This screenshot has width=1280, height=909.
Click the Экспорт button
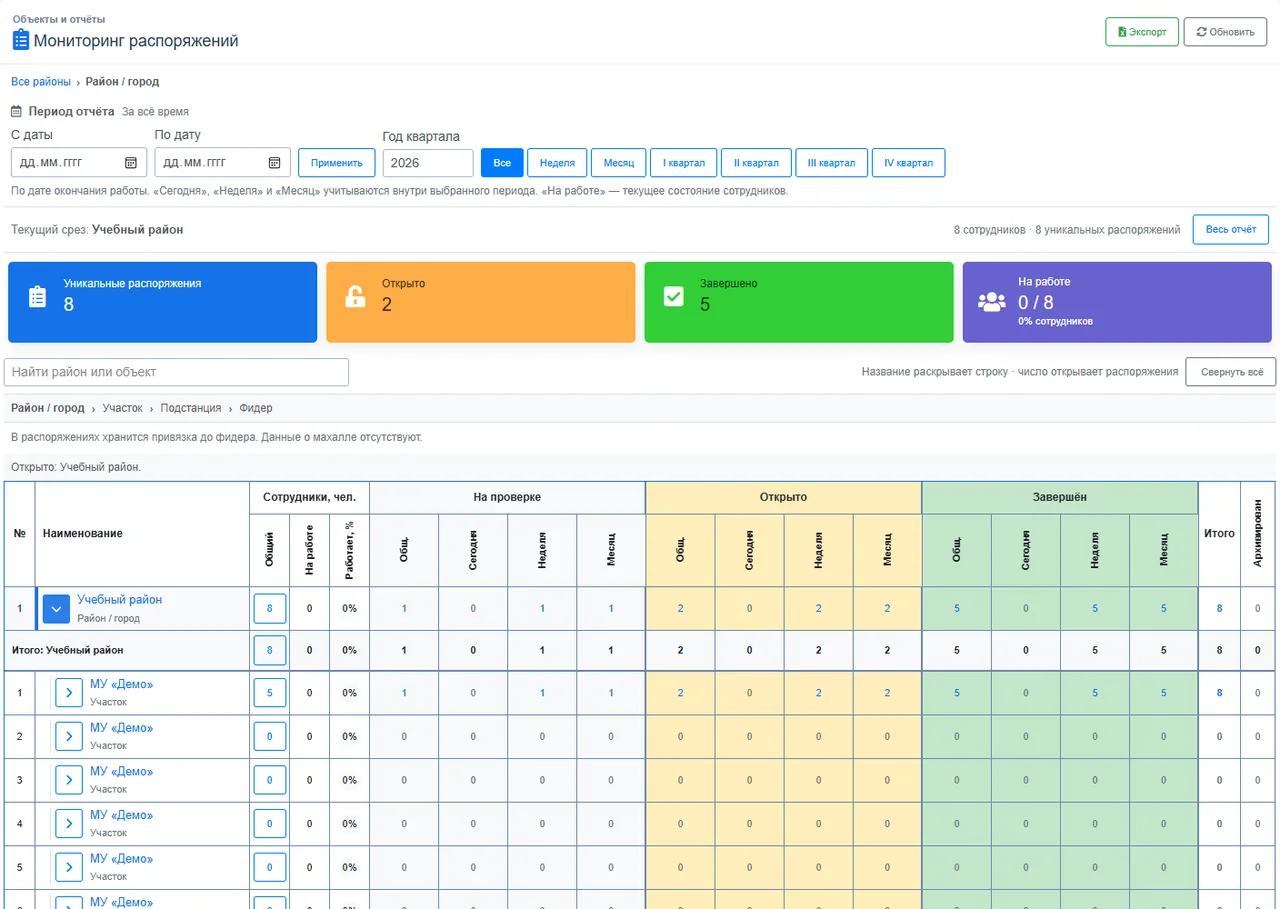[1142, 32]
